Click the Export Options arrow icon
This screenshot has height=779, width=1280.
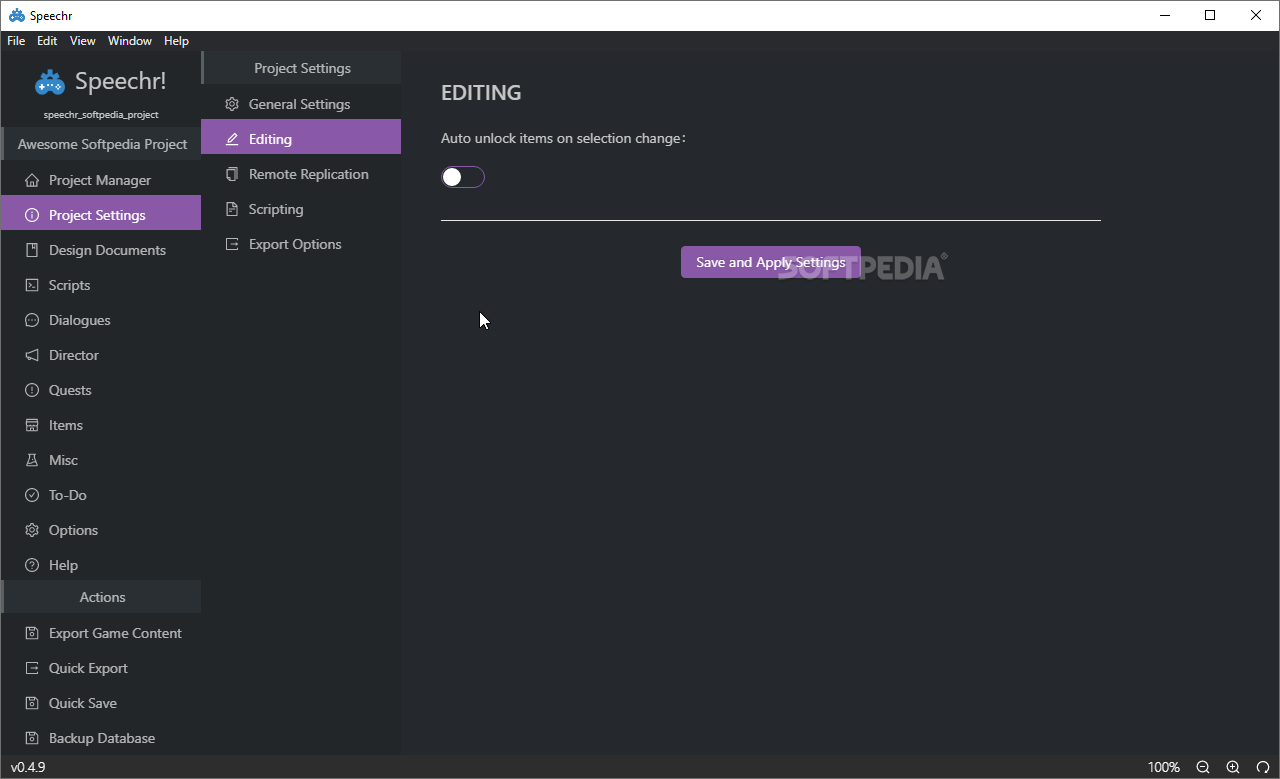point(232,244)
